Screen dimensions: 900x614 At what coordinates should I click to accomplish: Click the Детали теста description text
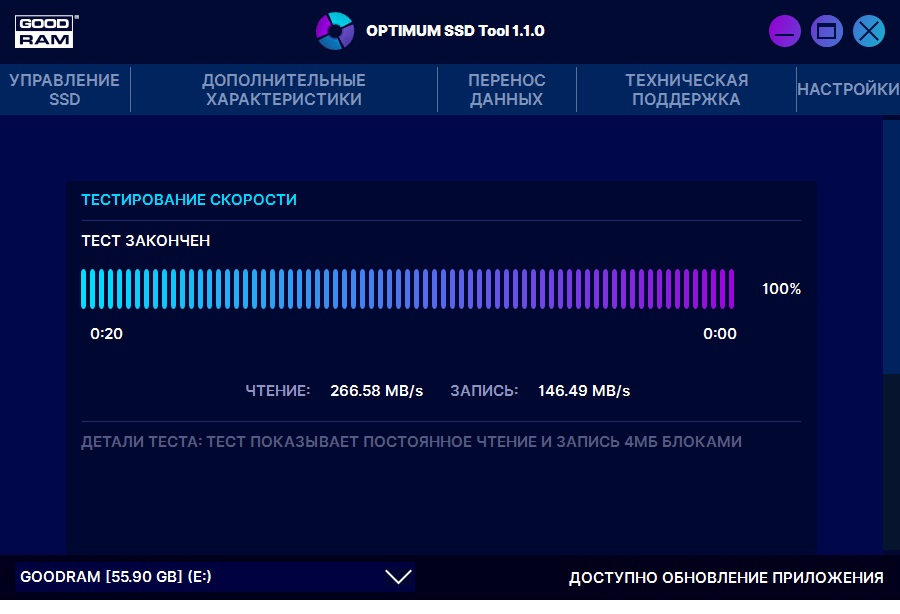click(412, 442)
